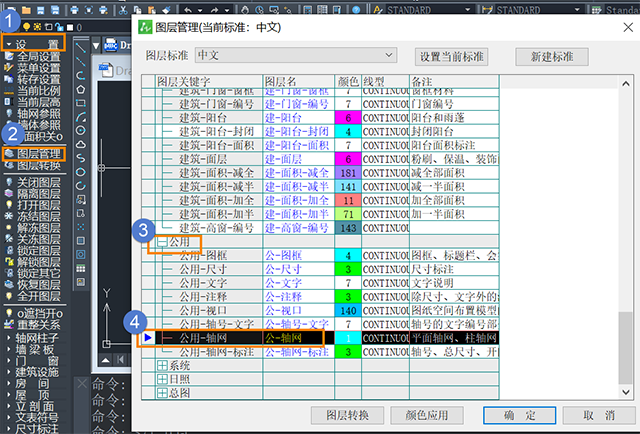Click the magenta color cell of 建-阳台

tap(348, 118)
